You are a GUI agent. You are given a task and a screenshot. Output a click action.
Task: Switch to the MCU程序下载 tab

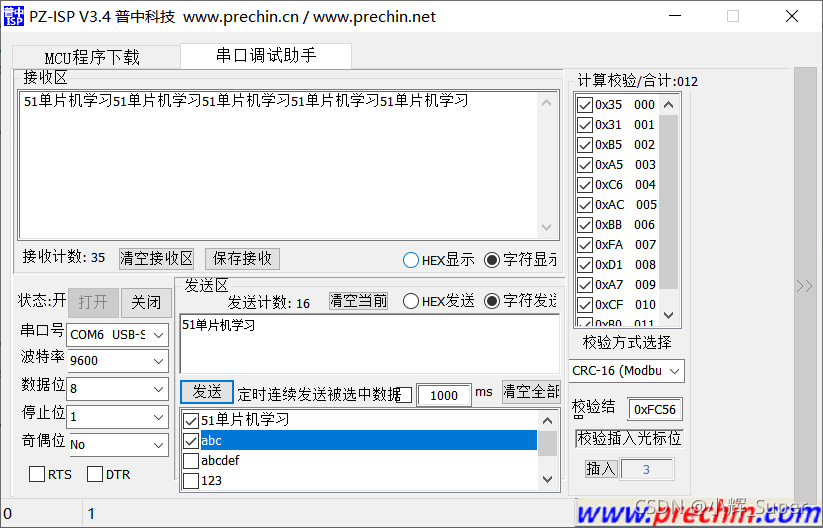[92, 57]
